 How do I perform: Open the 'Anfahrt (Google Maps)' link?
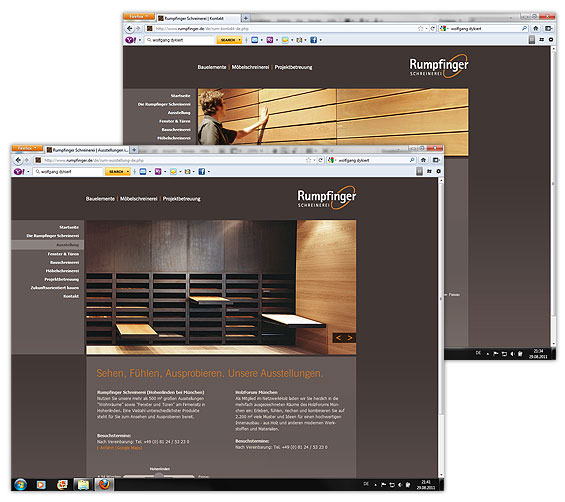[x=120, y=448]
